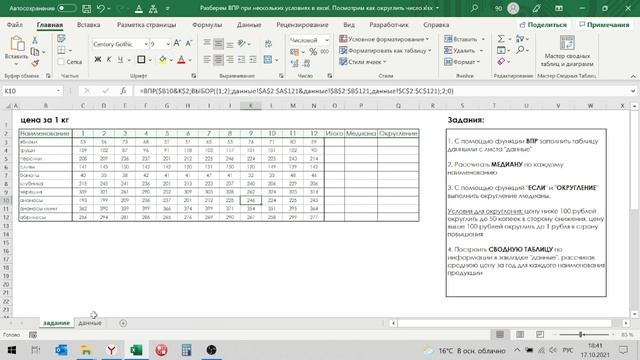Click the Borders icon
The width and height of the screenshot is (640, 360).
[x=141, y=60]
